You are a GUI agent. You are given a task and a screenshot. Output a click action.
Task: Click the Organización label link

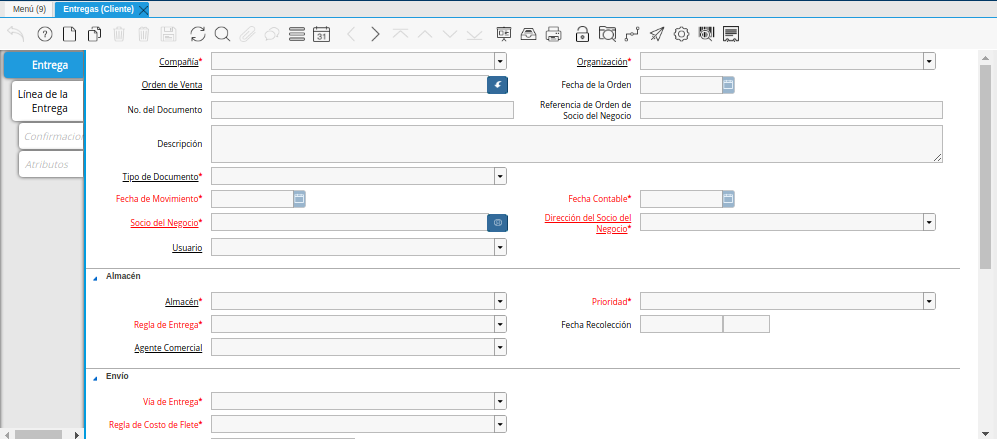(x=602, y=62)
